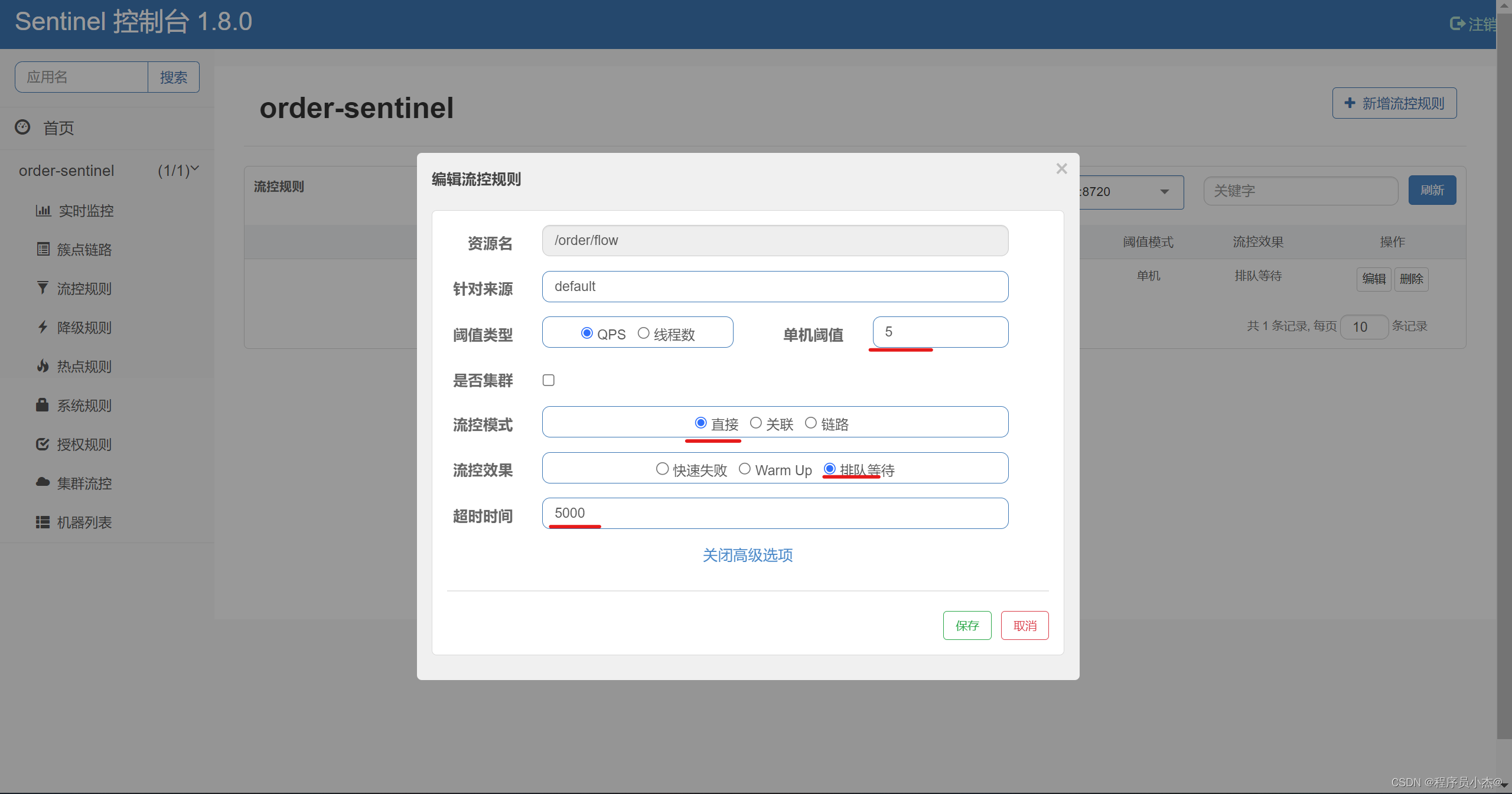Click the 新增流控规则 button

pos(1394,103)
